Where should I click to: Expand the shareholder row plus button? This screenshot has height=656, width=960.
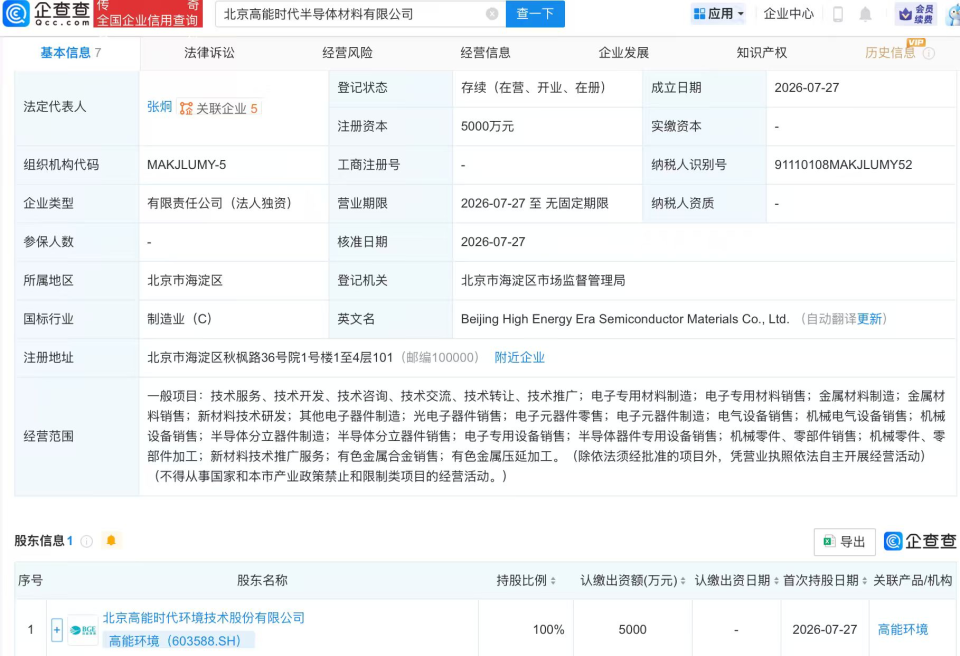[x=57, y=630]
